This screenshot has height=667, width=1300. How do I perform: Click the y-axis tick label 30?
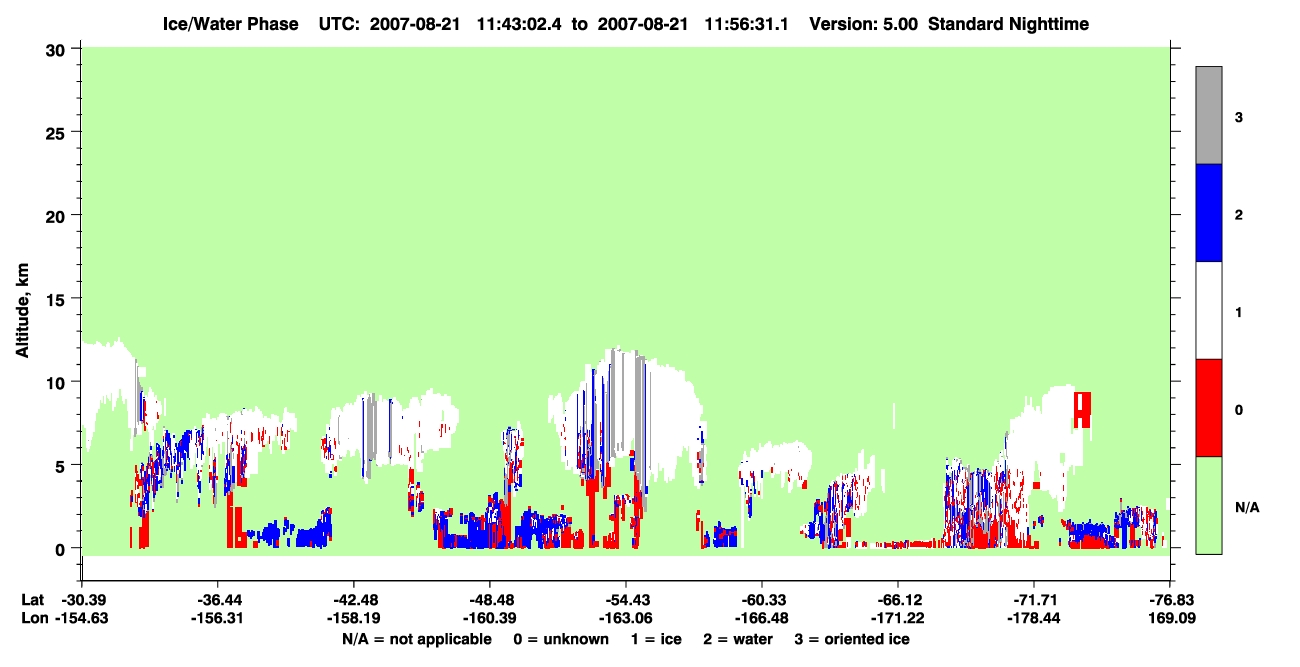(58, 49)
